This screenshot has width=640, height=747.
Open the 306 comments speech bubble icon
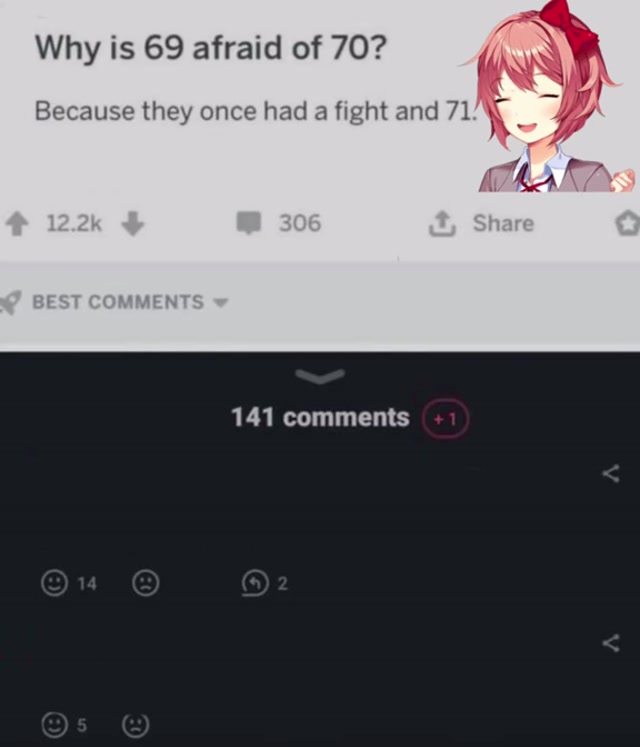point(249,223)
